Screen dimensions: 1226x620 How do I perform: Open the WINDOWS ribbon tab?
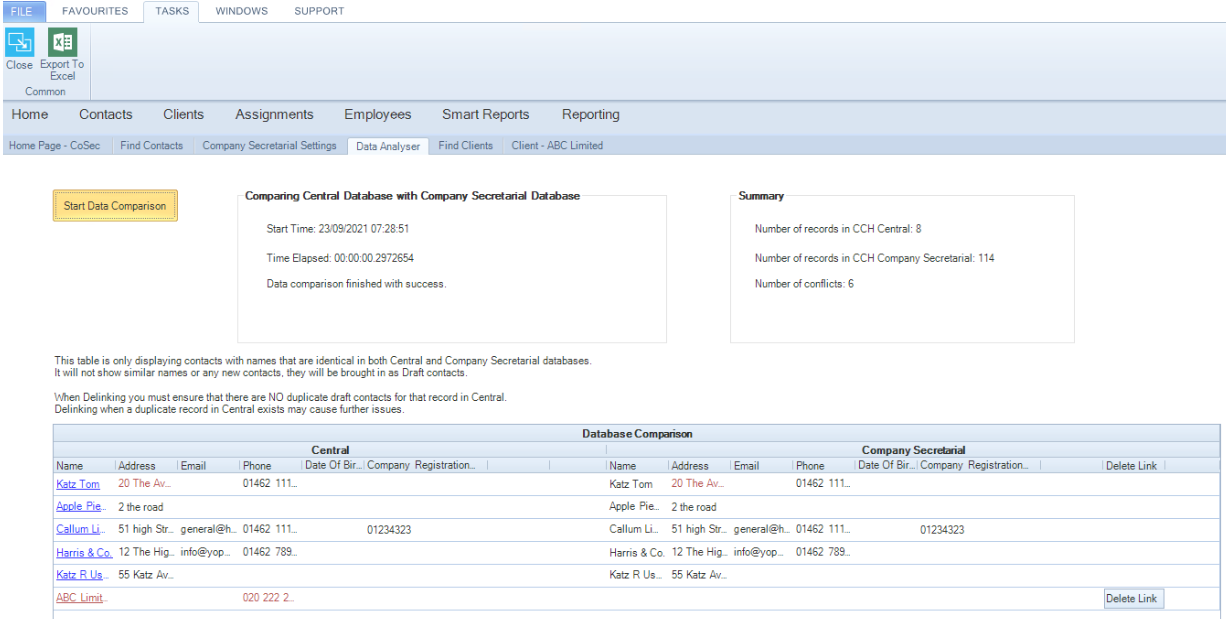(242, 11)
